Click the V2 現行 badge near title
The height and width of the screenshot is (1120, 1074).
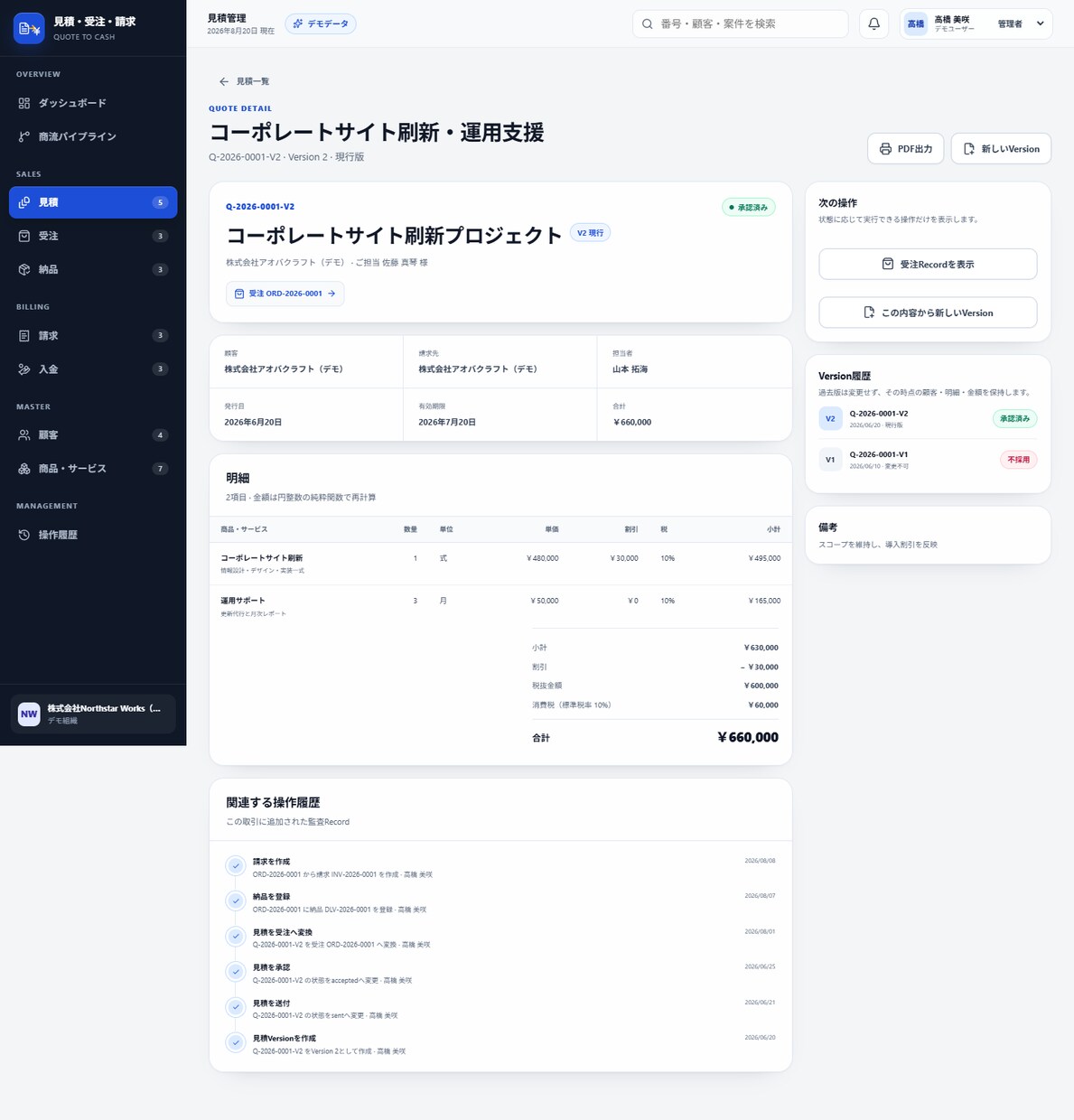coord(590,233)
